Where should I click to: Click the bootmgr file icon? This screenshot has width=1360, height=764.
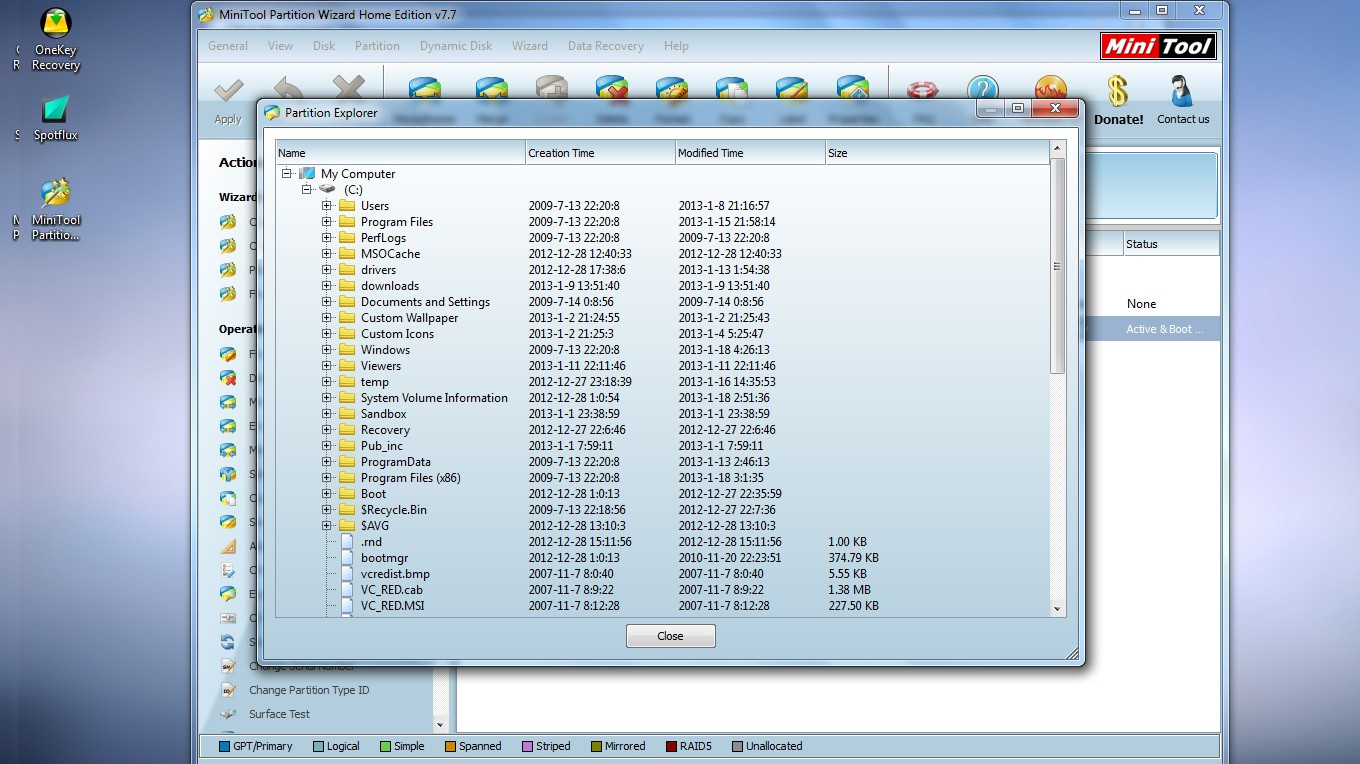pos(347,558)
